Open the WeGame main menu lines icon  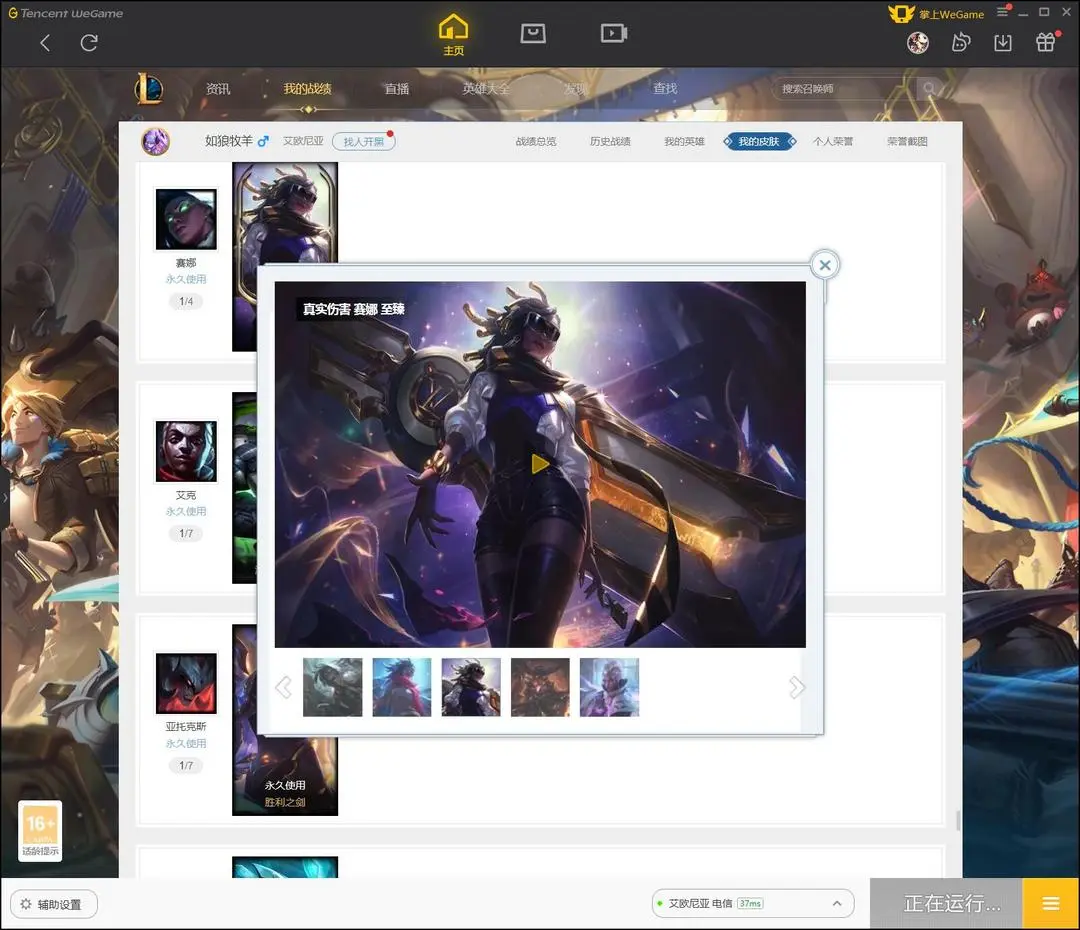pos(1002,12)
